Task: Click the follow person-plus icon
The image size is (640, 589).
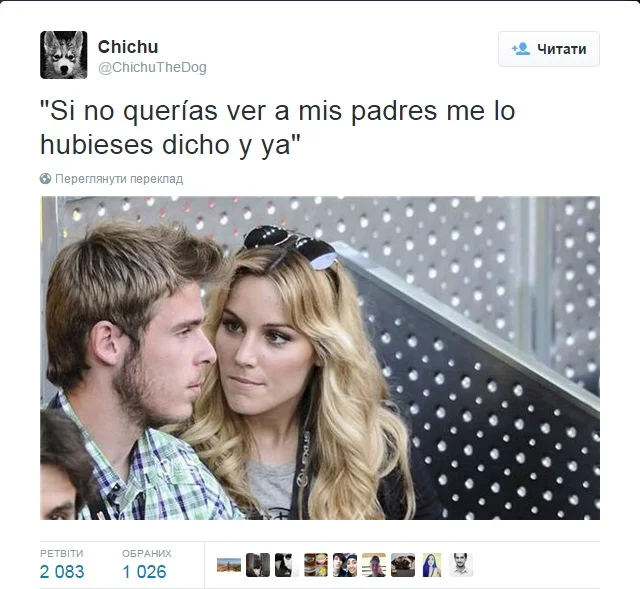Action: coord(521,49)
